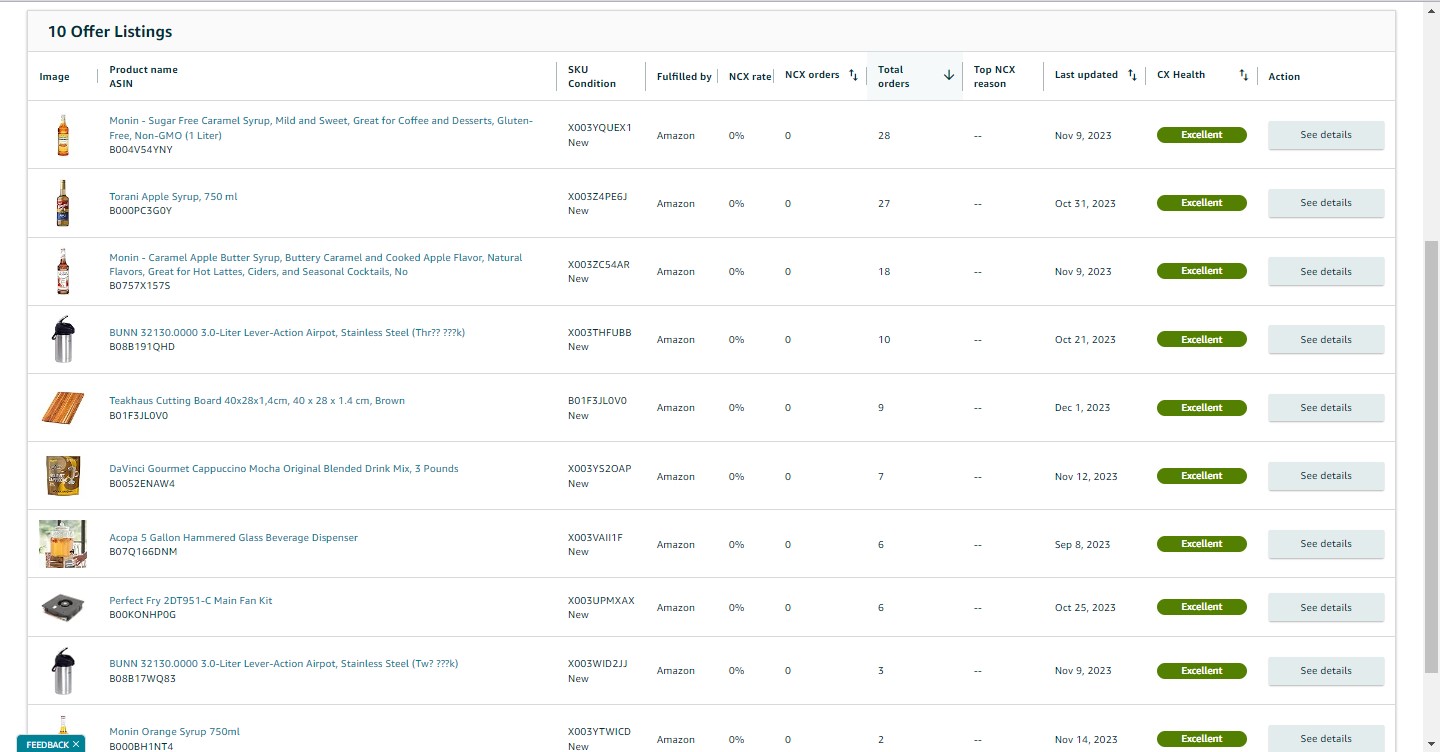Click Acopa Glass Beverage Dispenser thumbnail

point(62,544)
